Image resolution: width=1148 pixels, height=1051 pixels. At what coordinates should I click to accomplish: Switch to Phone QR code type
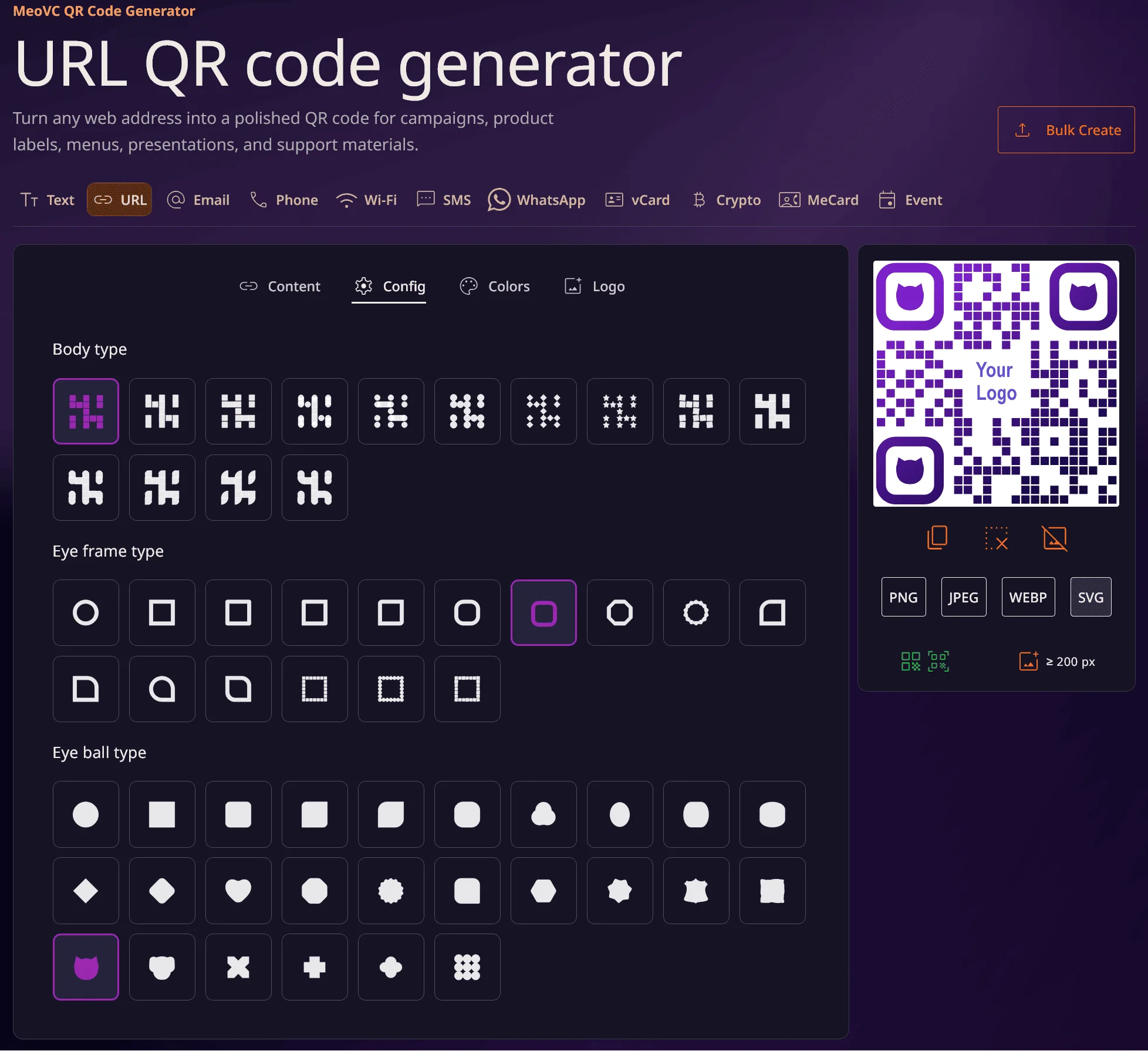284,200
